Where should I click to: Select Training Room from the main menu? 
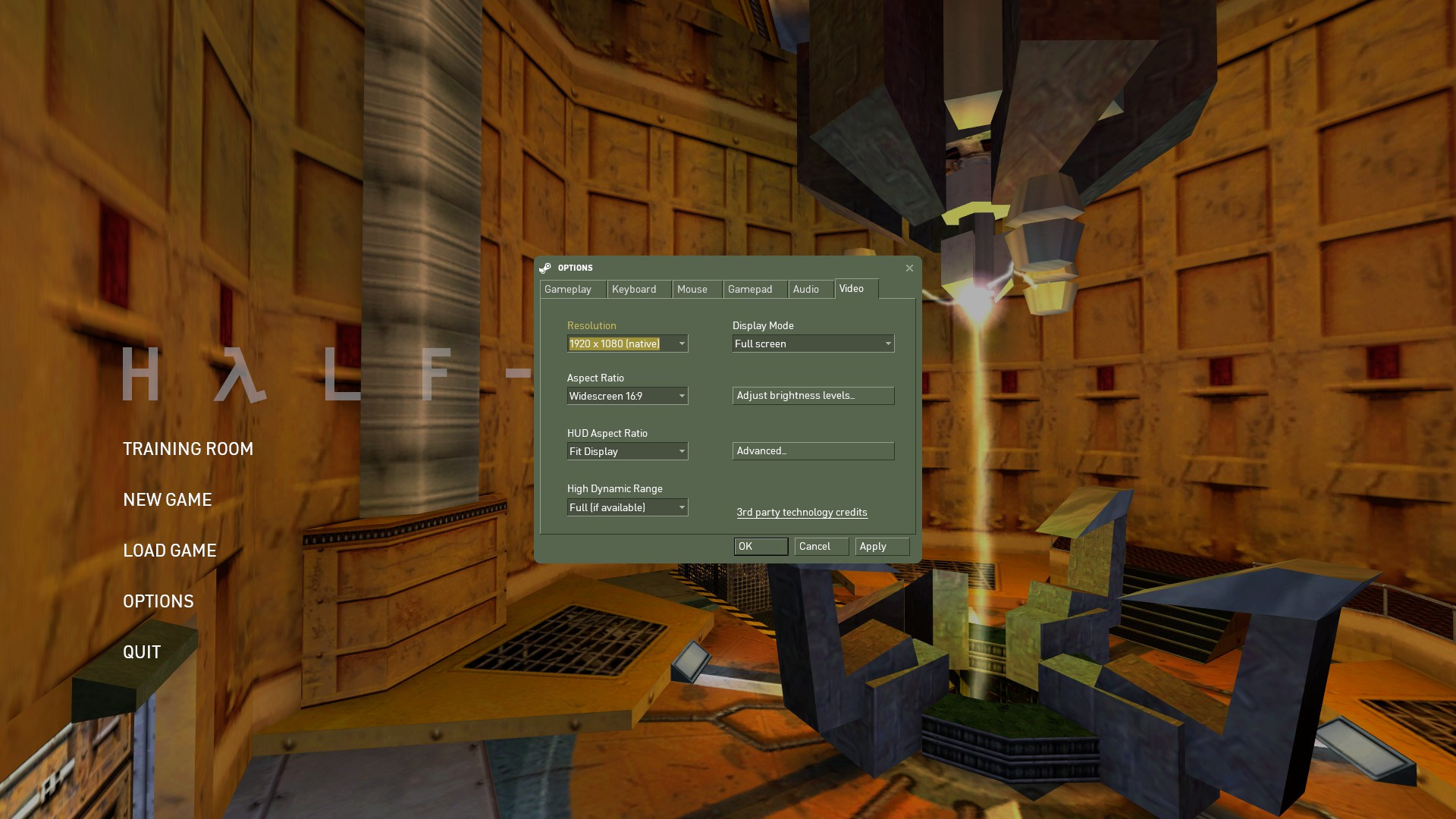click(188, 448)
